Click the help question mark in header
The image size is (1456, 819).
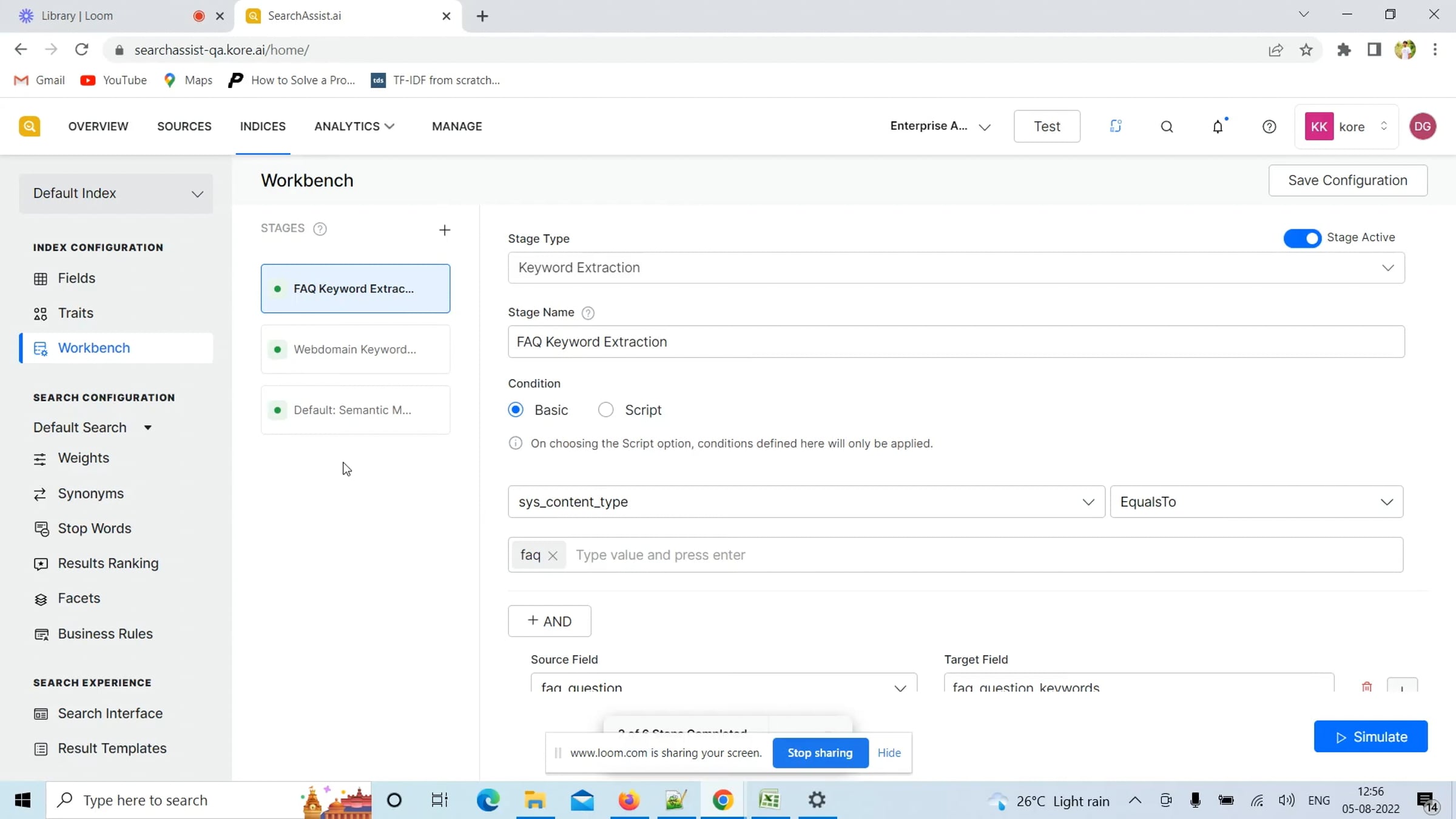coord(1269,127)
